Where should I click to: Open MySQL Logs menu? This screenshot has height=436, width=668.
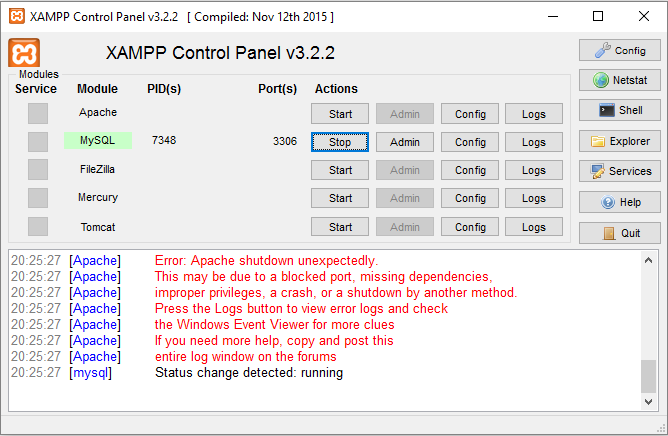(x=534, y=142)
